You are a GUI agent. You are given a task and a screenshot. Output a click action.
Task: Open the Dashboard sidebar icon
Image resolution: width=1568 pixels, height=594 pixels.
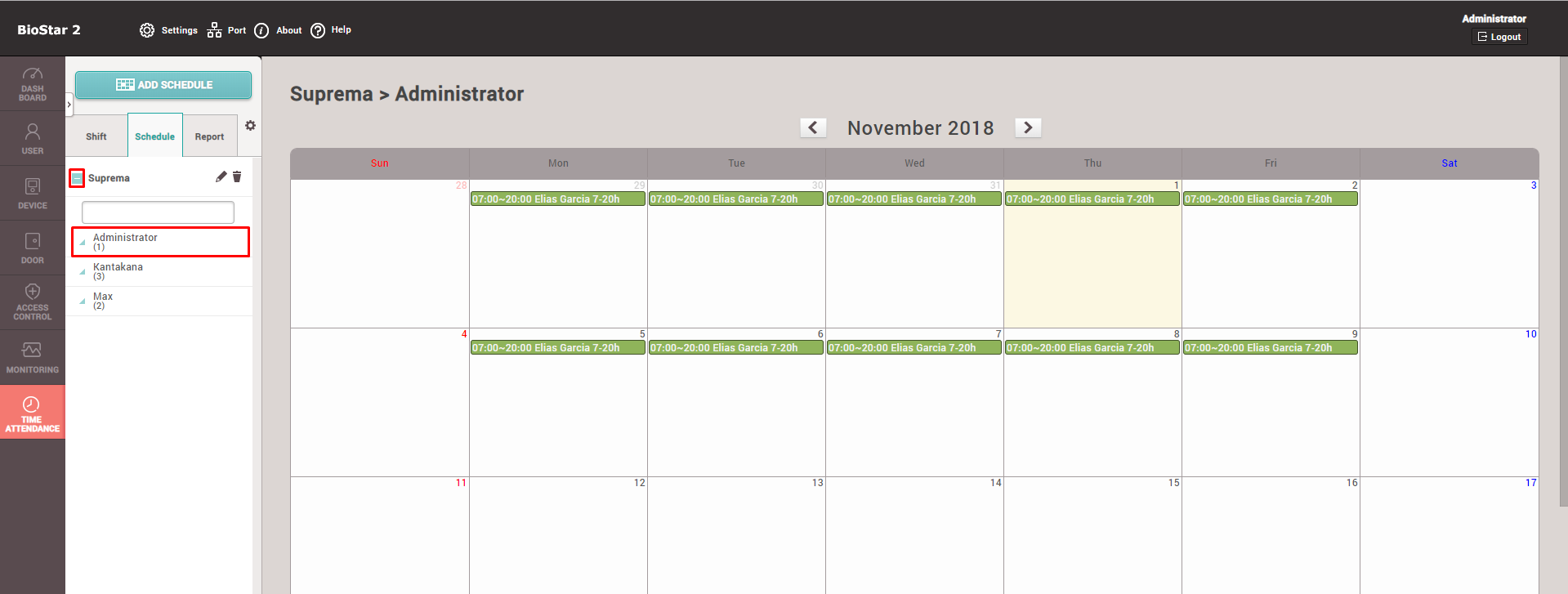[33, 83]
